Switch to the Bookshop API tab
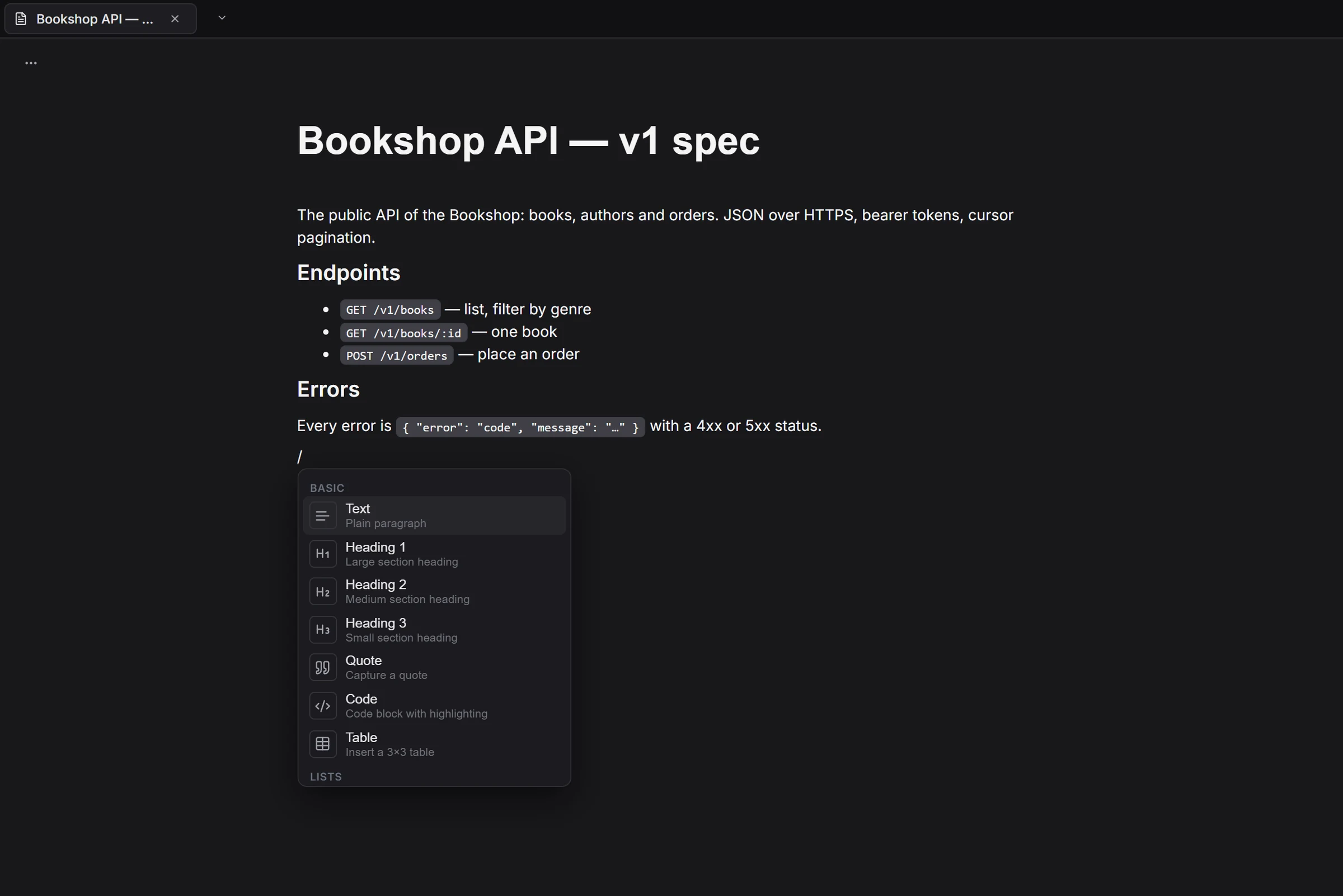Screen dimensions: 1343x896 [101, 19]
